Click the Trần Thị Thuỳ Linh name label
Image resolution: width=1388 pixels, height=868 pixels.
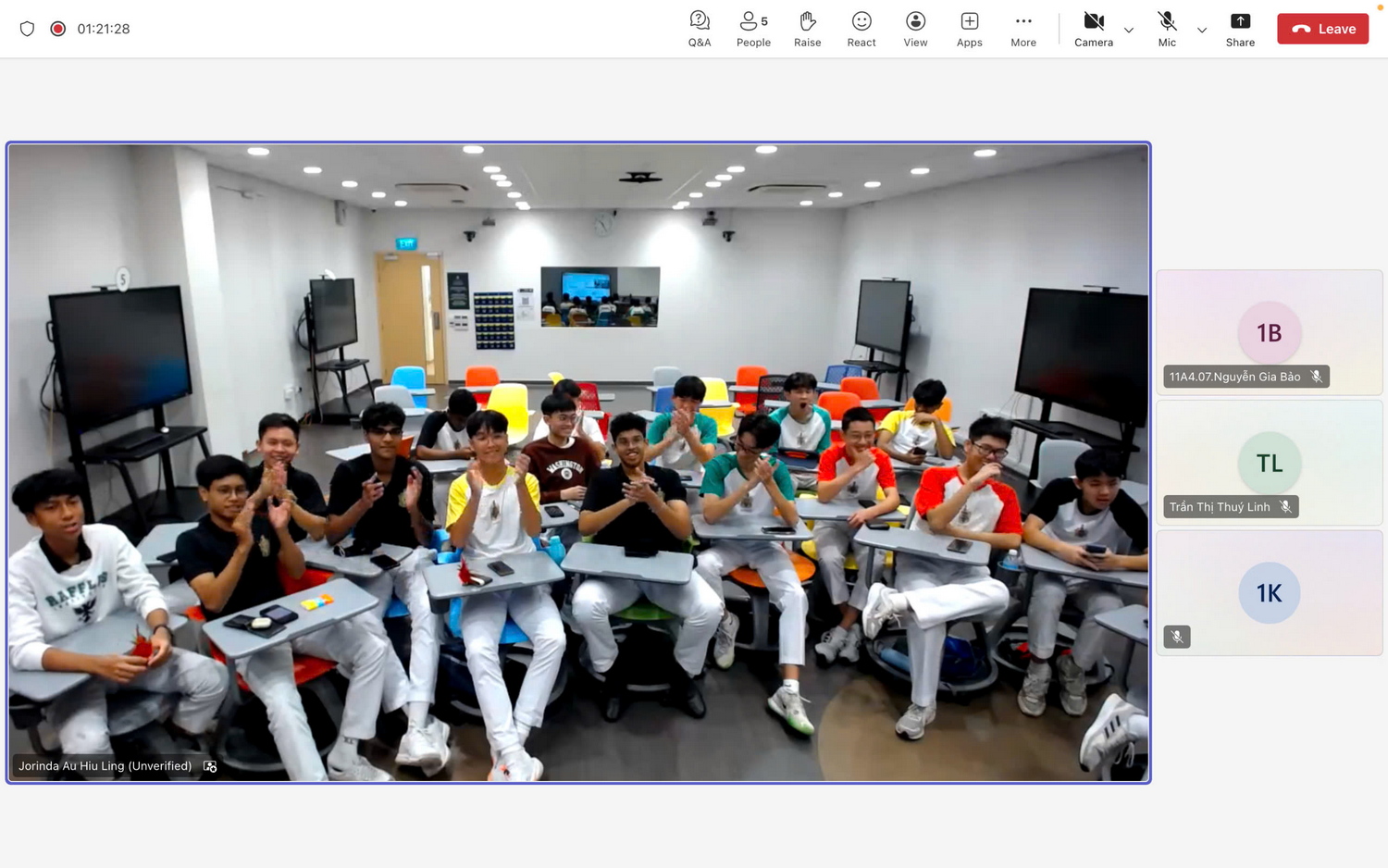(1220, 507)
